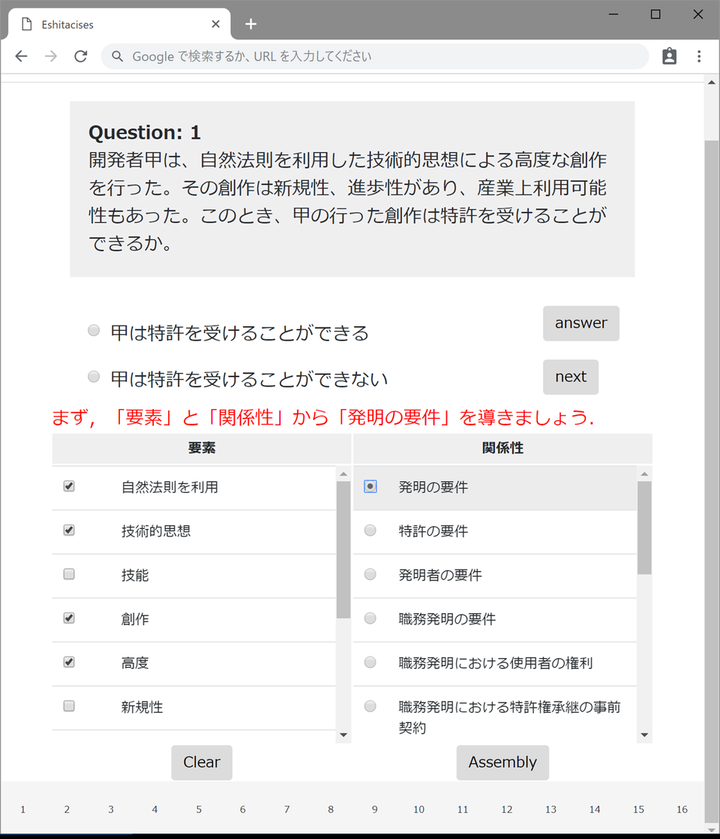Open a new tab with plus icon

[x=250, y=24]
